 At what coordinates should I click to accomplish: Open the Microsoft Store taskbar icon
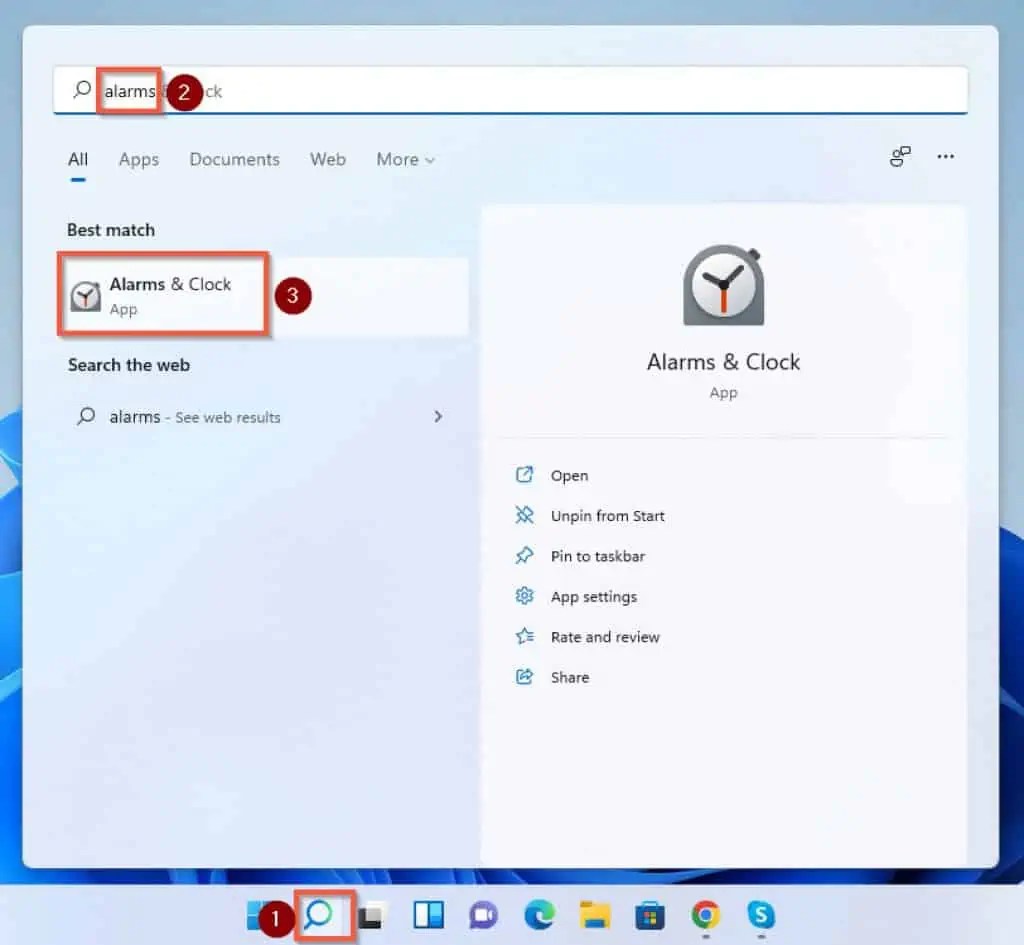coord(649,916)
